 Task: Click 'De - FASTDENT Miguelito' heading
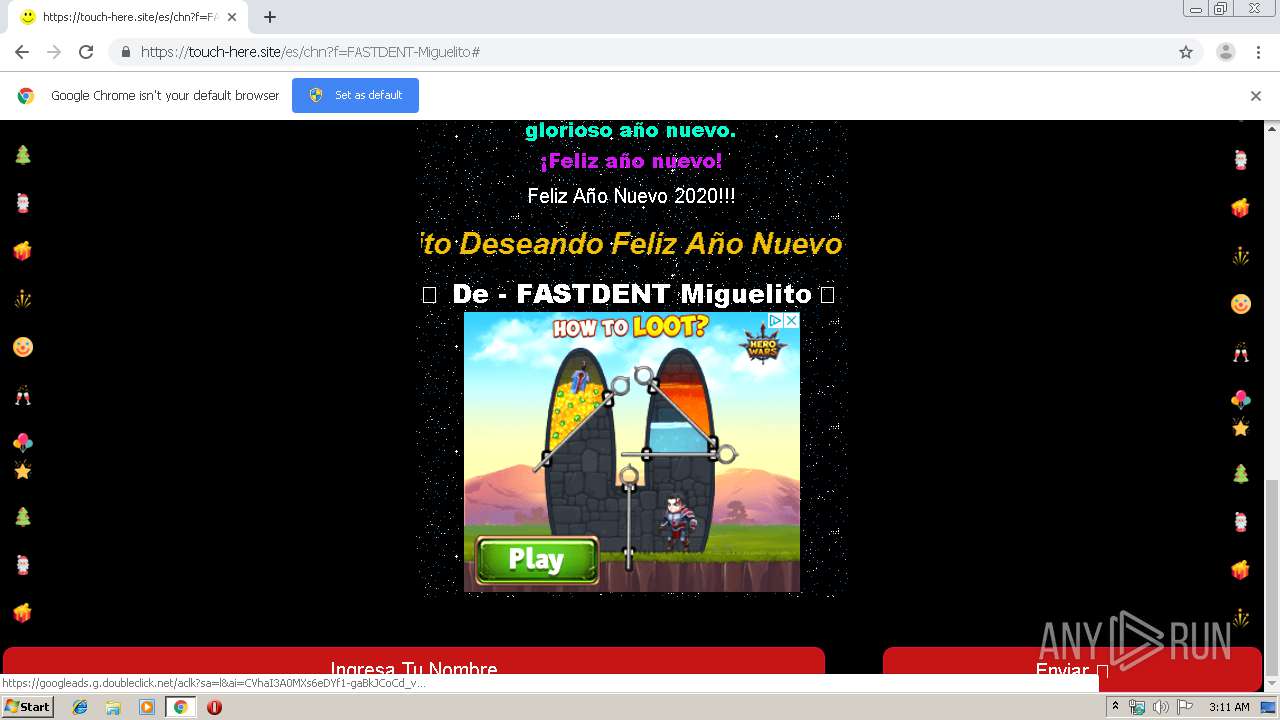click(631, 294)
